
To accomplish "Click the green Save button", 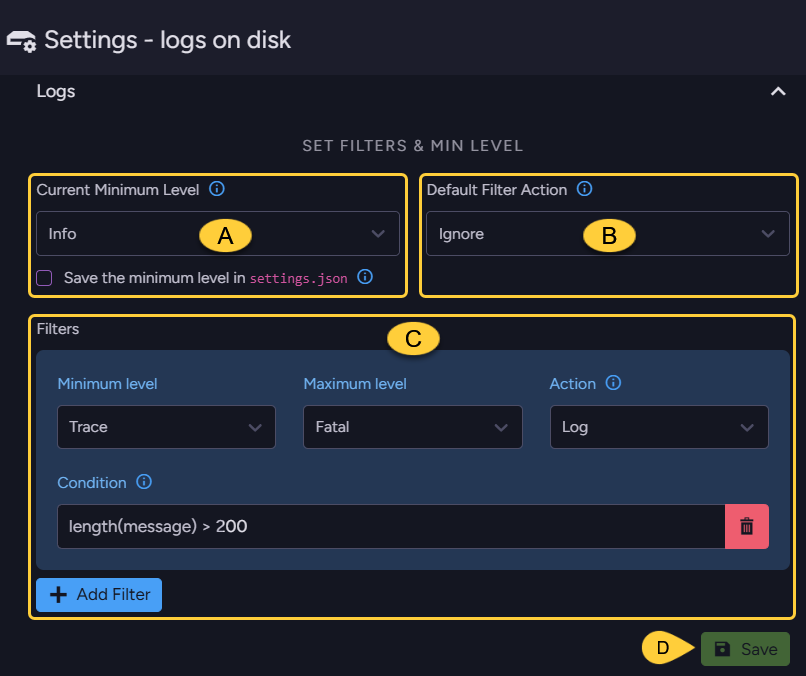I will coord(745,649).
